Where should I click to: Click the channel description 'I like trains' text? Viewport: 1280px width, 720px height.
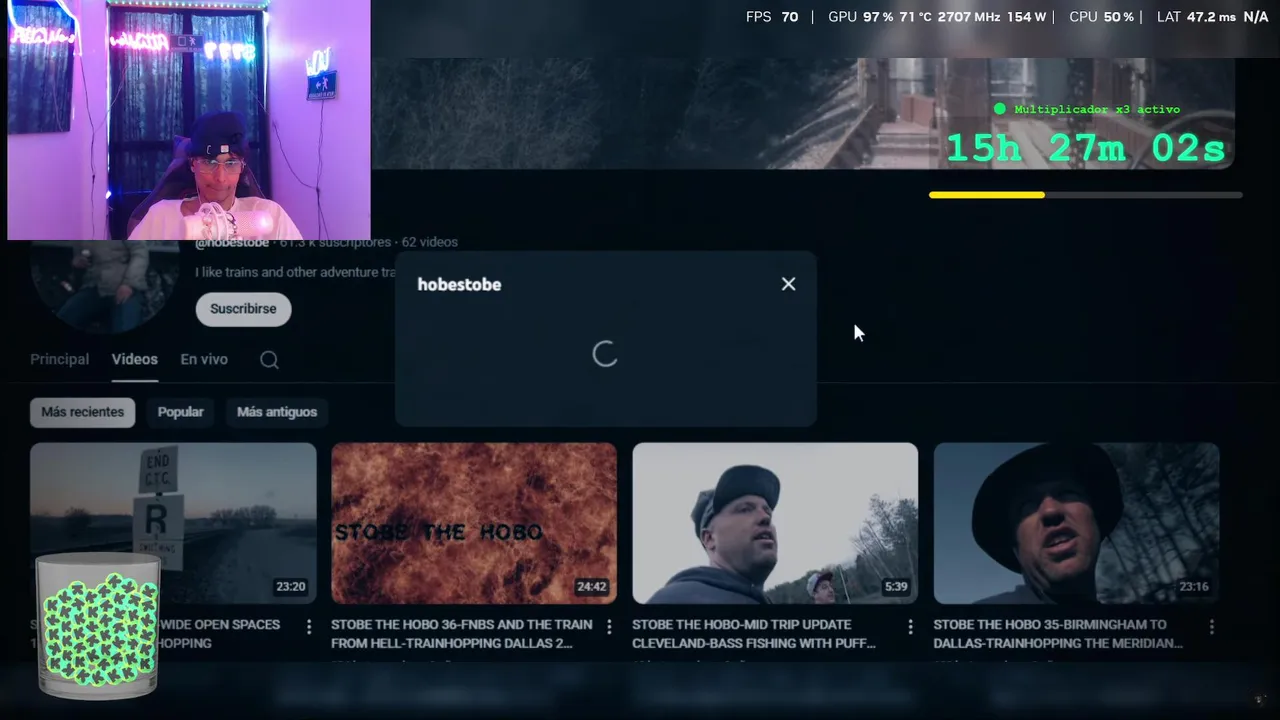pos(295,272)
